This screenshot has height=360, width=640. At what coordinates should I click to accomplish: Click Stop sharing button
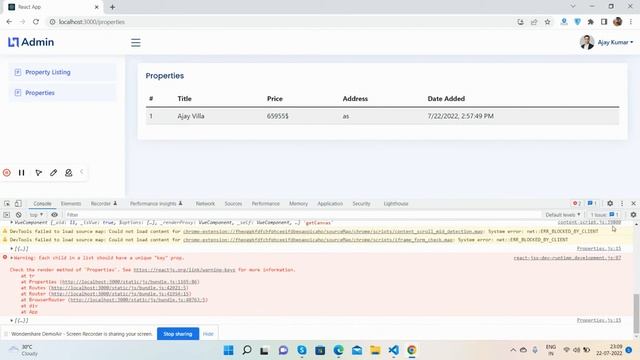point(178,334)
